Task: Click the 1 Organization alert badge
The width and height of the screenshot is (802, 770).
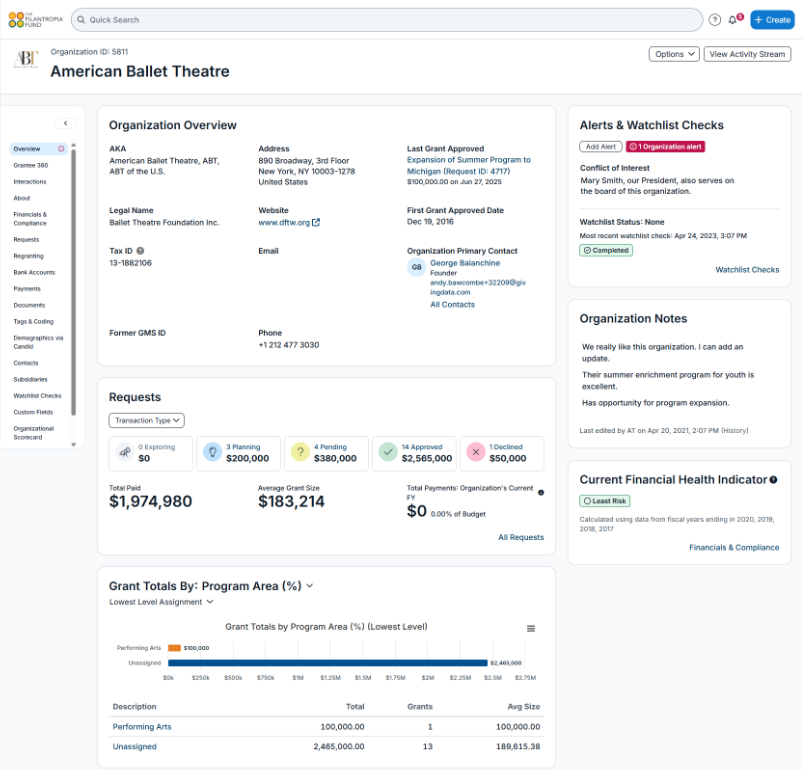Action: point(665,147)
